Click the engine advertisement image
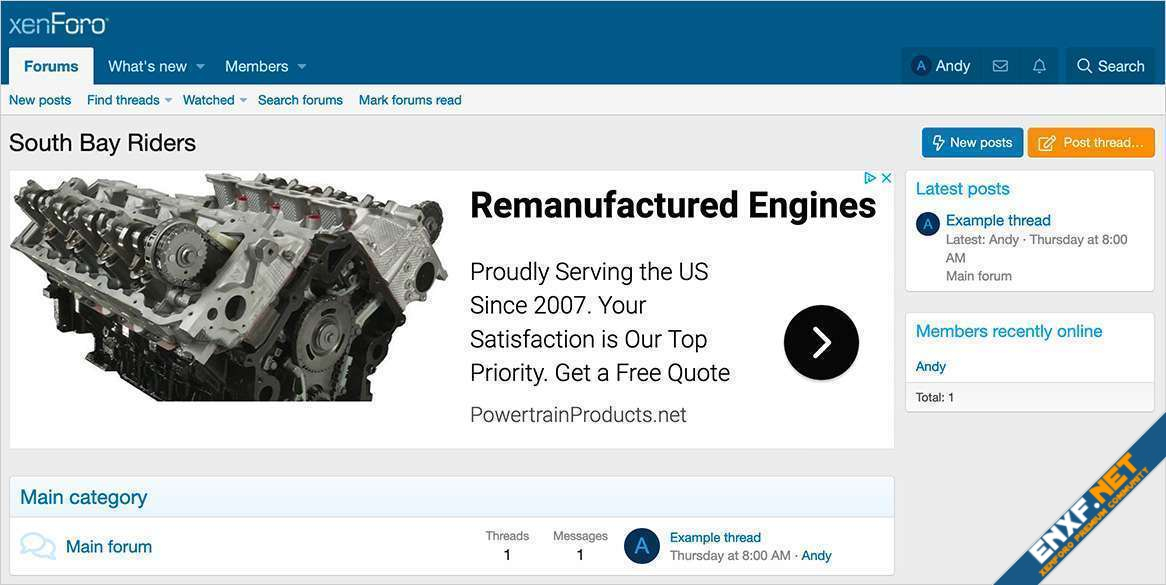 click(228, 288)
